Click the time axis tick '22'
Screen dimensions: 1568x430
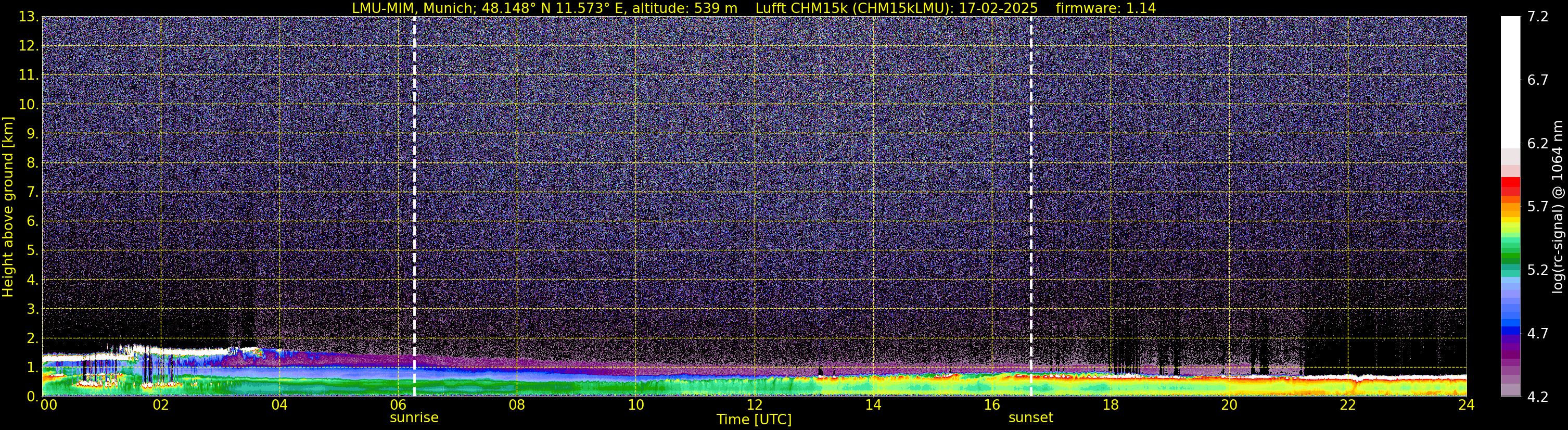click(1348, 405)
